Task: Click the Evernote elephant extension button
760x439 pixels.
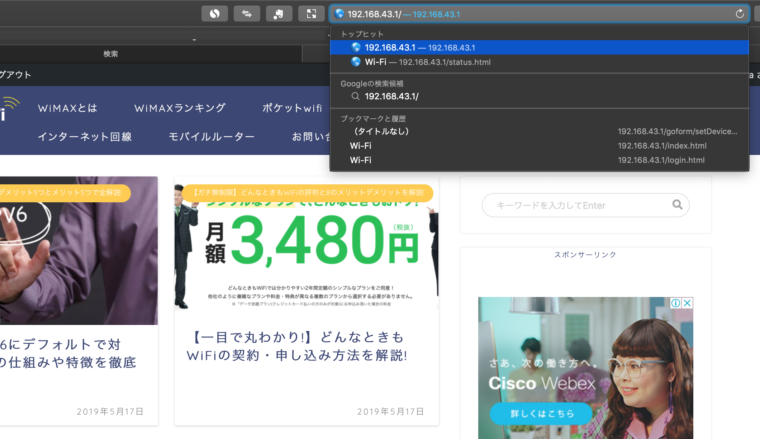Action: pyautogui.click(x=279, y=14)
